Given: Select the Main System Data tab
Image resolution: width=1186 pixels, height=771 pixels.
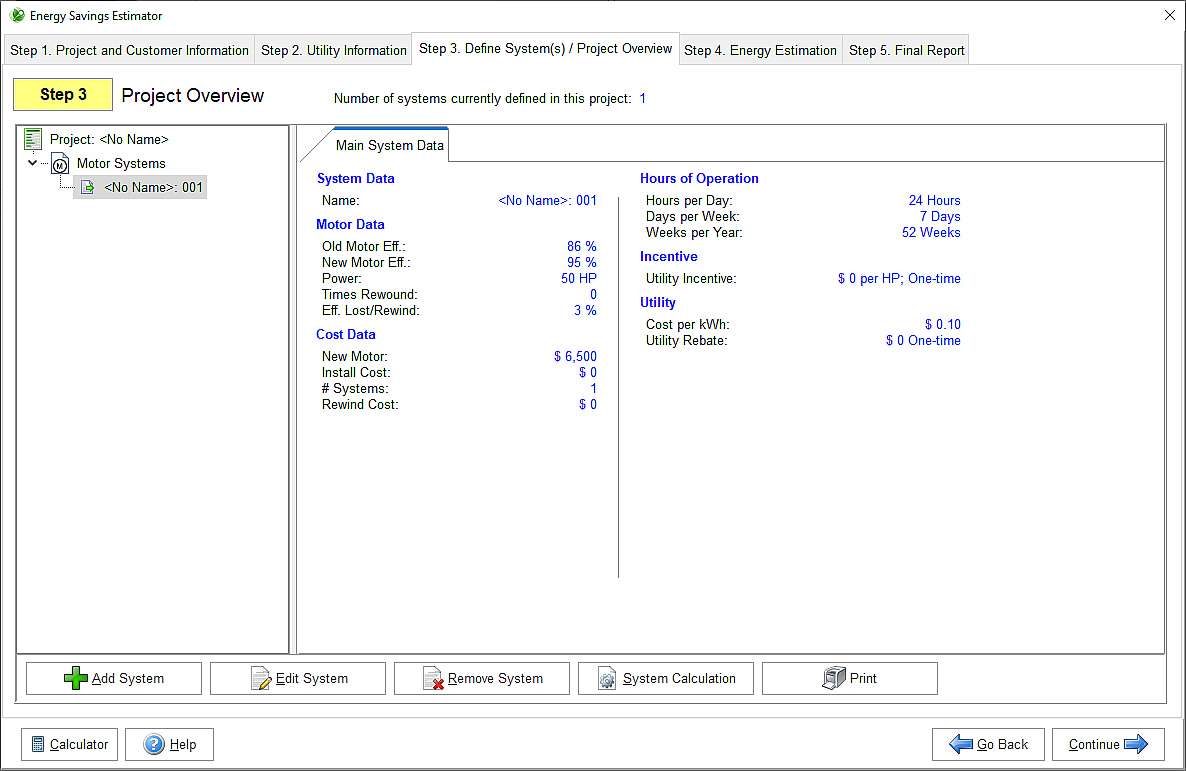Looking at the screenshot, I should pyautogui.click(x=389, y=146).
